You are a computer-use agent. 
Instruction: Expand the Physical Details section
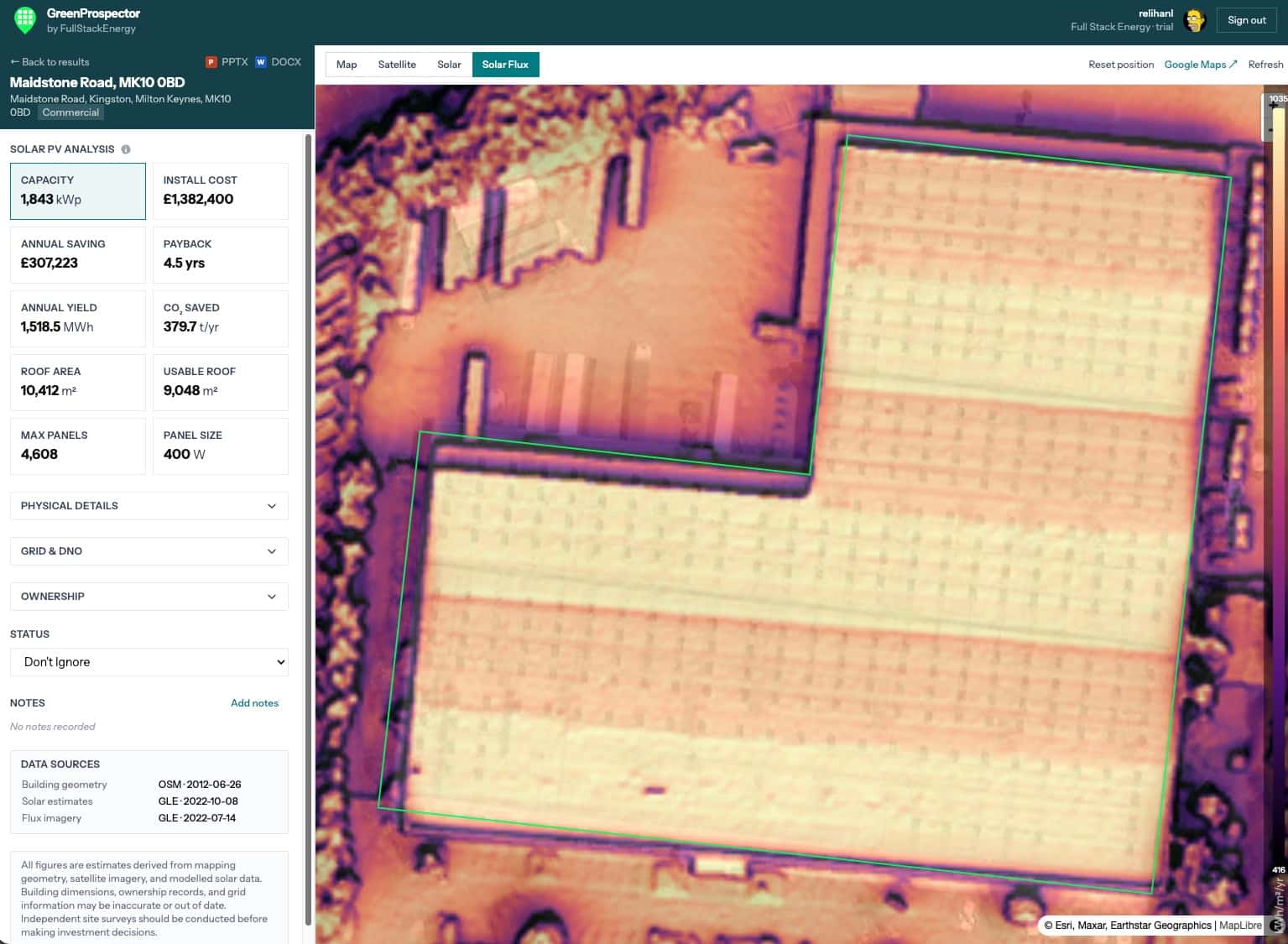point(149,506)
